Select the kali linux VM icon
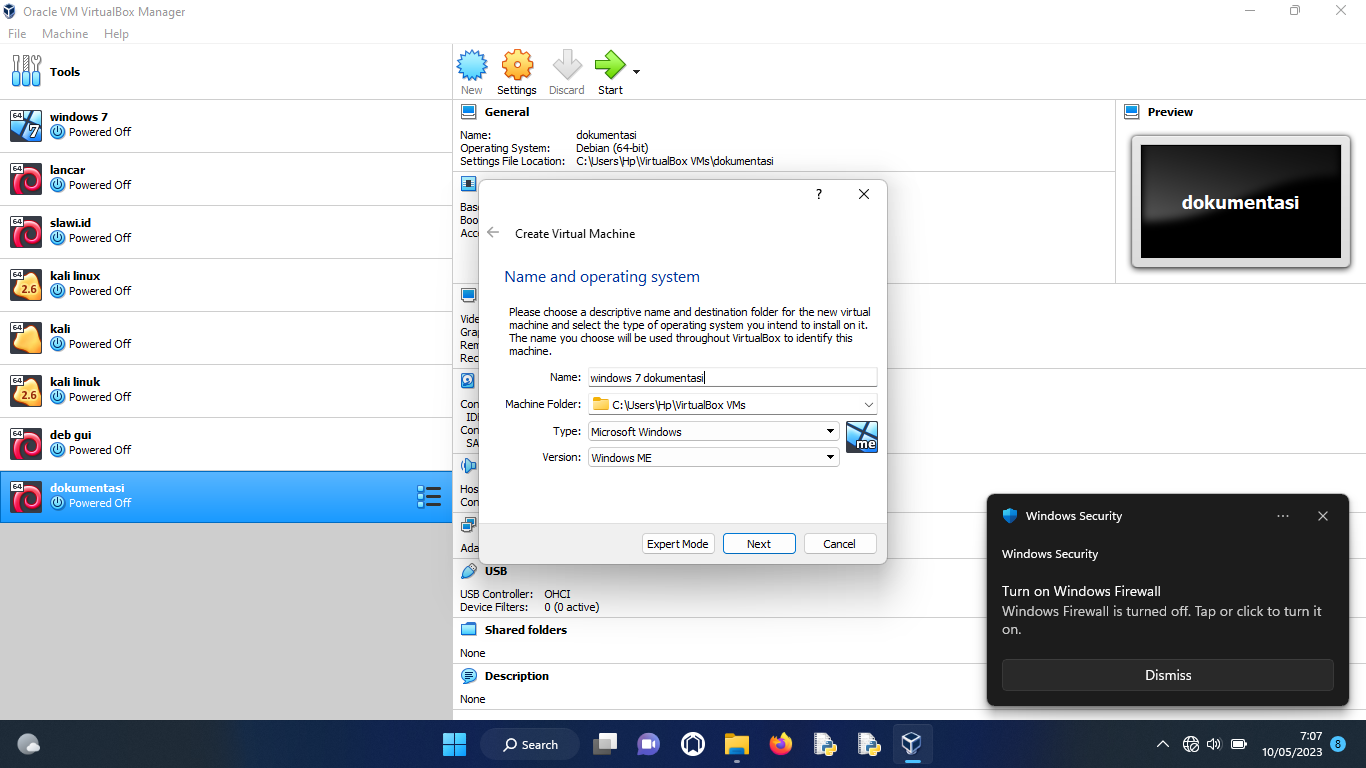The image size is (1366, 768). pyautogui.click(x=26, y=284)
